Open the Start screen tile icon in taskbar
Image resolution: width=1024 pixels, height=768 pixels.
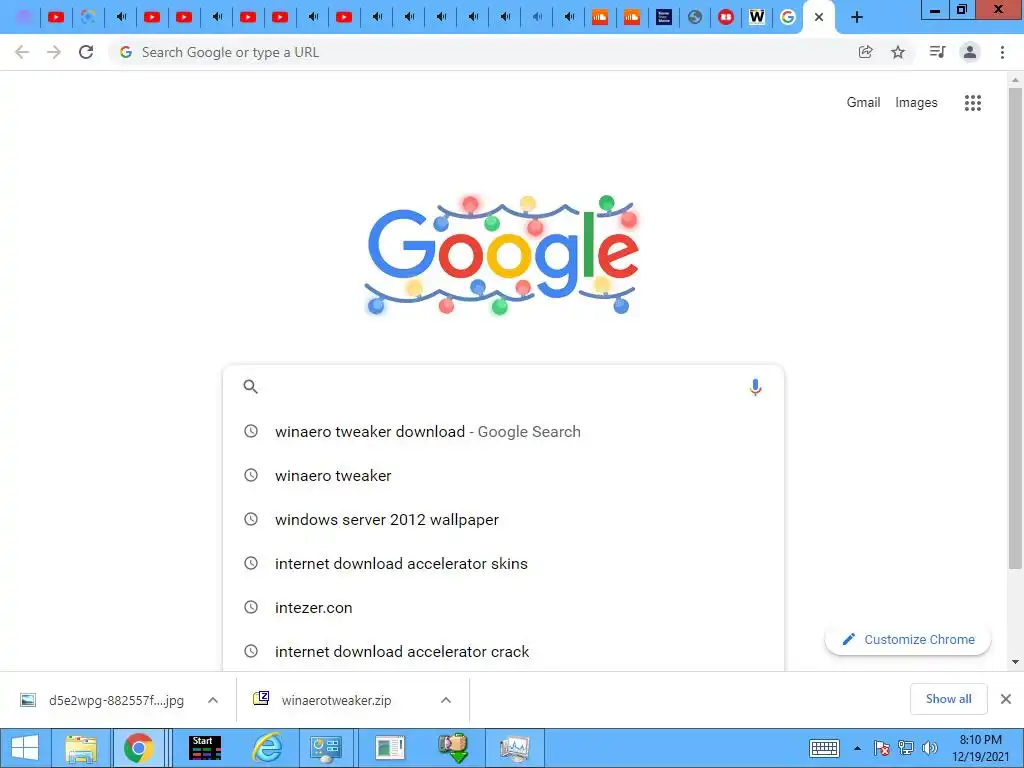[205, 748]
